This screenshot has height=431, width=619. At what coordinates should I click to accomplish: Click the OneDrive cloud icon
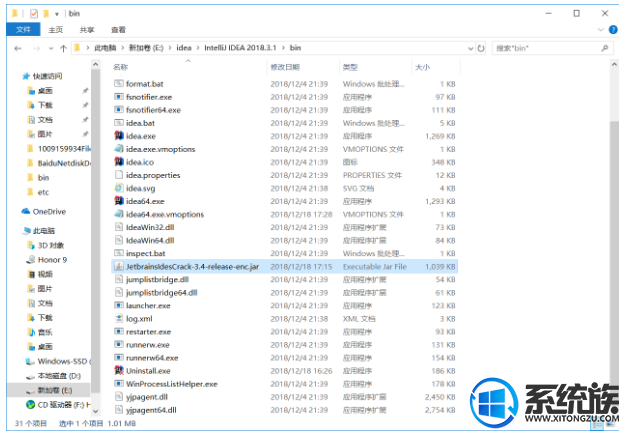pyautogui.click(x=26, y=212)
